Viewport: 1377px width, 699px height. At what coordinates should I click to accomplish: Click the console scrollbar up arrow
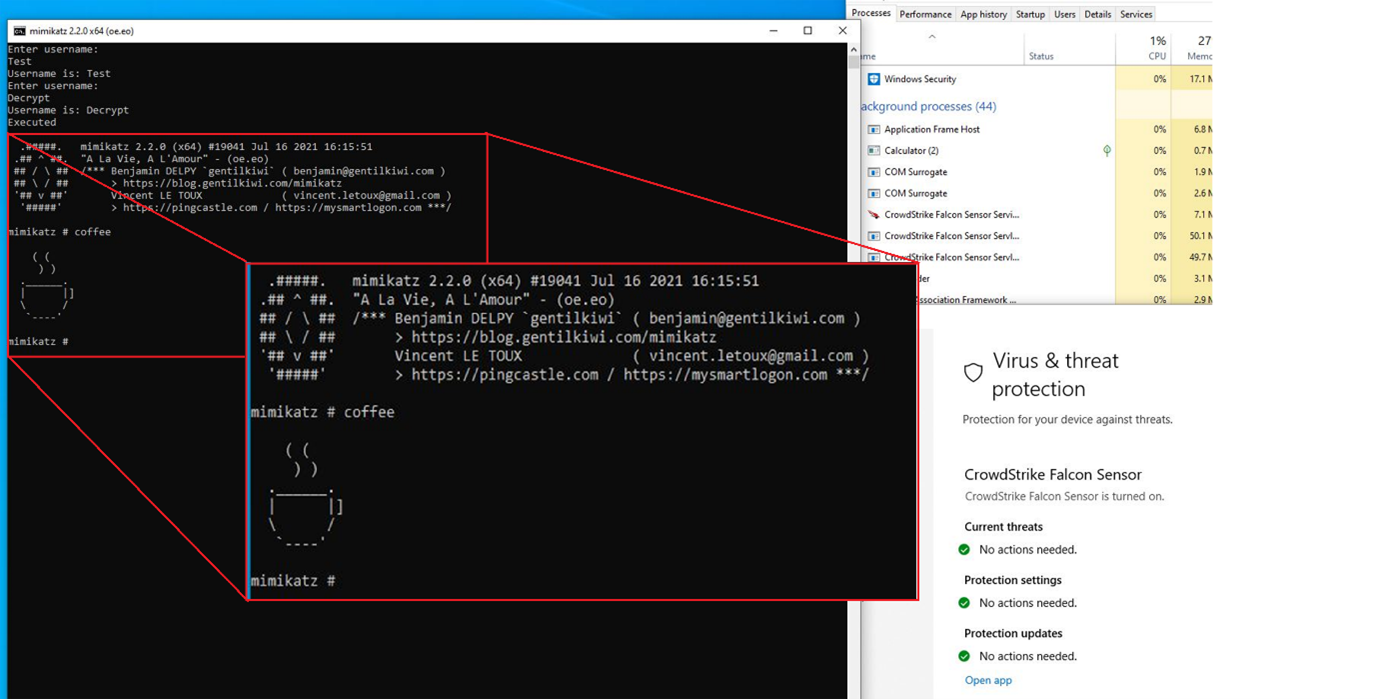(x=853, y=48)
